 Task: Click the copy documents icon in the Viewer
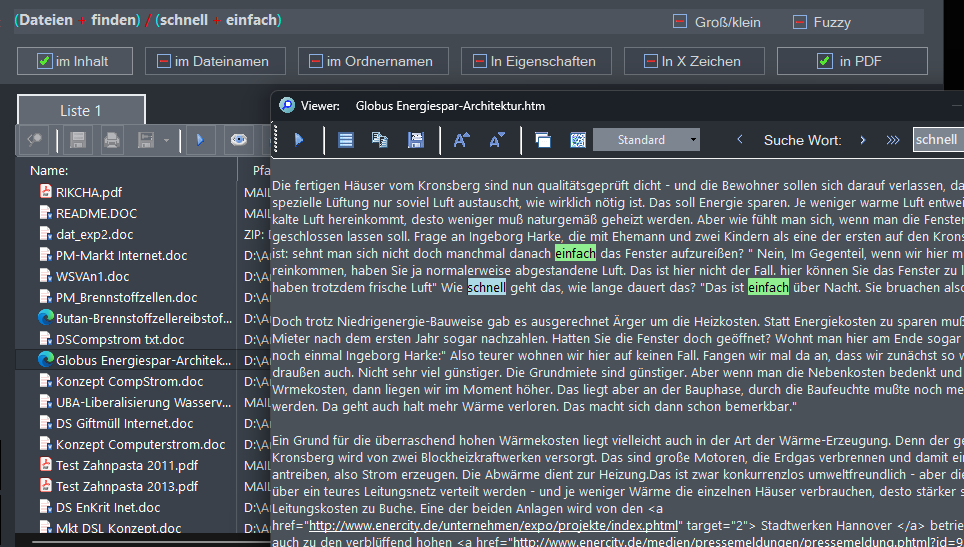click(x=379, y=140)
